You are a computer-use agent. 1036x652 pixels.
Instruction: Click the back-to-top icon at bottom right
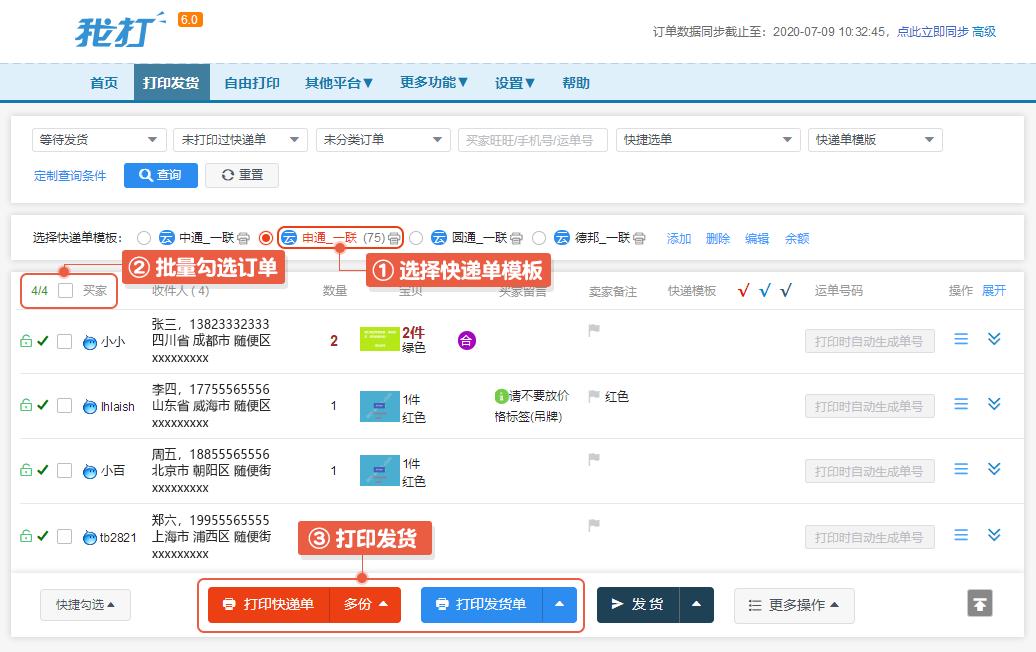(979, 603)
